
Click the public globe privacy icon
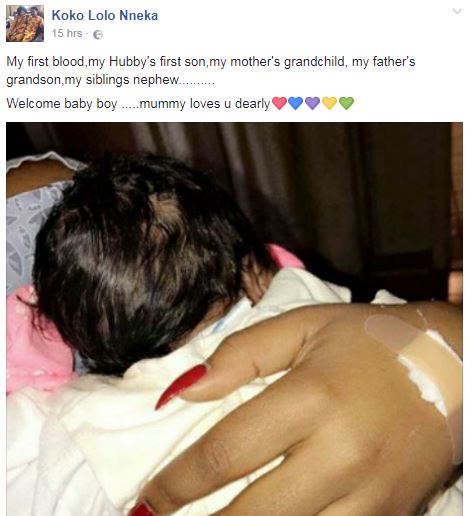[x=98, y=34]
